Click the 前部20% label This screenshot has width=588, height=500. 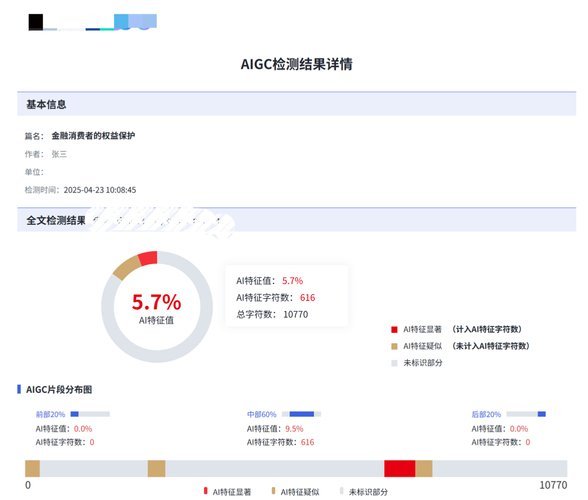coord(50,414)
